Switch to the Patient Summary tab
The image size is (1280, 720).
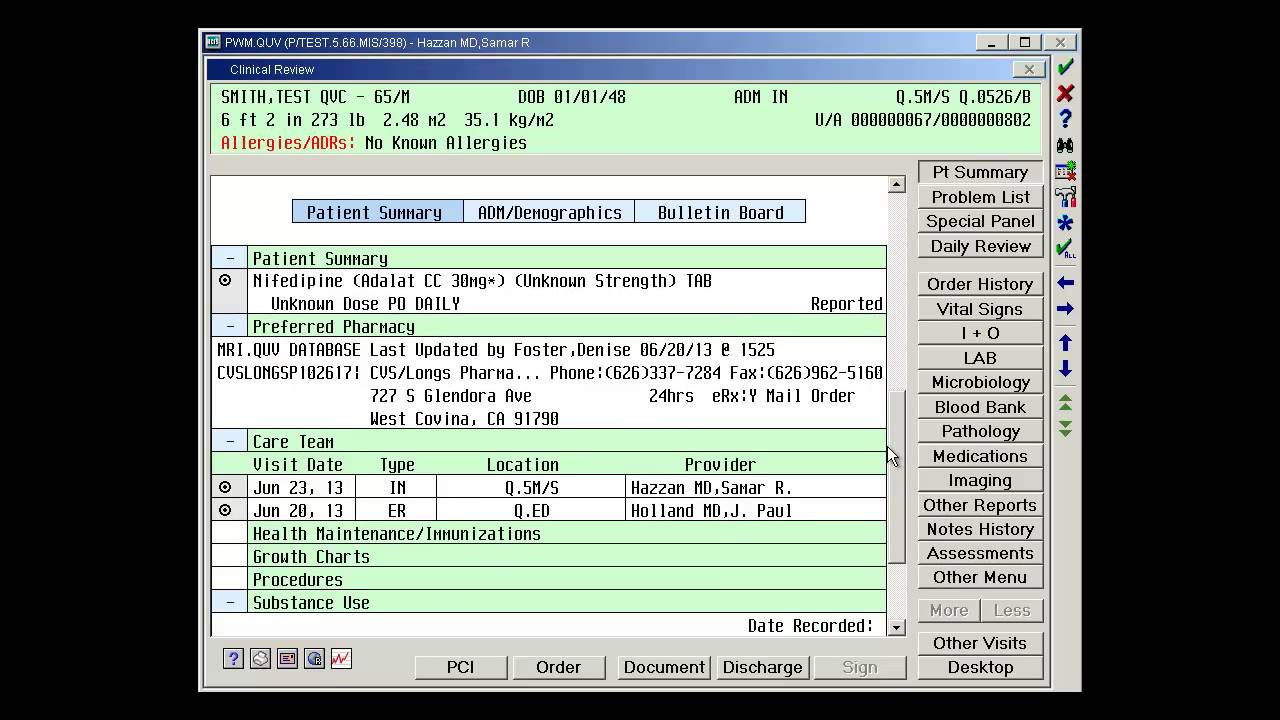(377, 212)
